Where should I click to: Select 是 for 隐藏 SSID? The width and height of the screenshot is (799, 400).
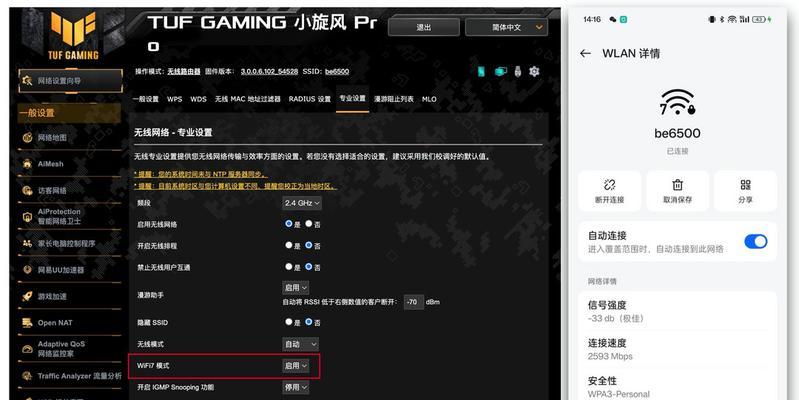[289, 322]
